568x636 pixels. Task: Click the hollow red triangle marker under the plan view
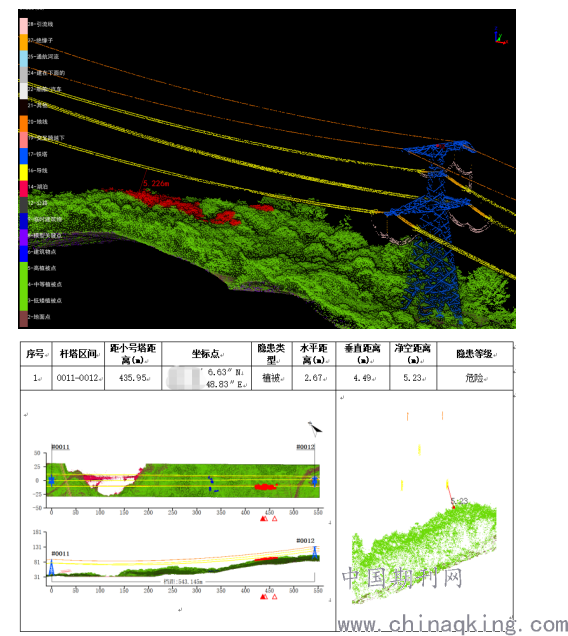[274, 518]
